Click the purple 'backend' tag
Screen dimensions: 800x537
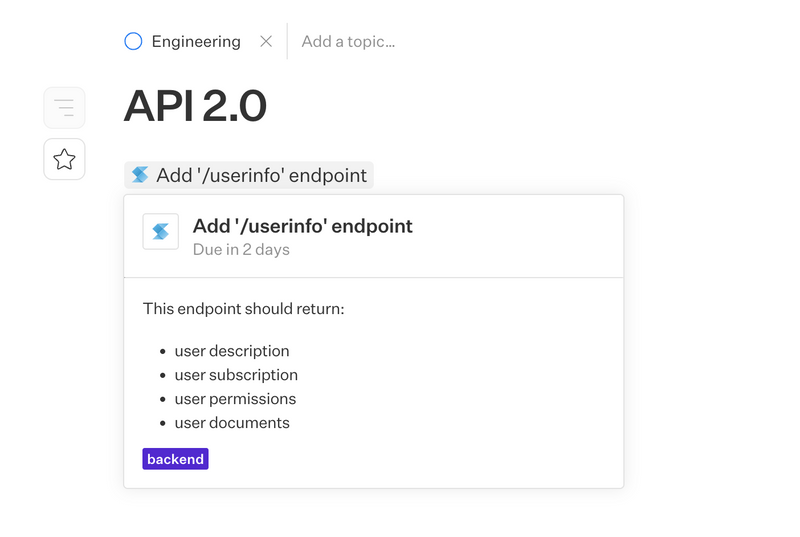(x=175, y=459)
